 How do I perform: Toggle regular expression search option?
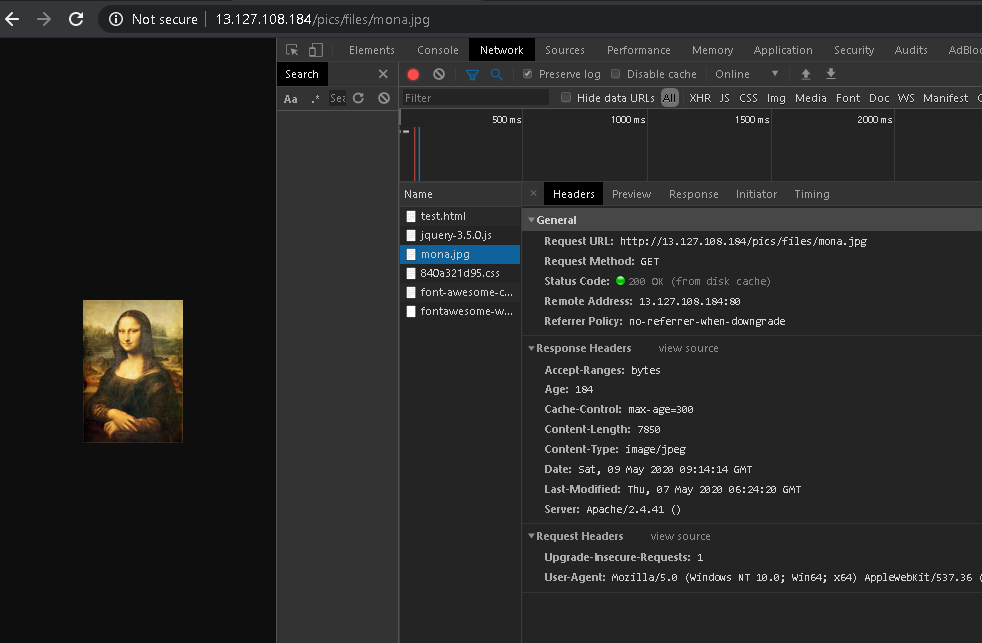(x=315, y=98)
